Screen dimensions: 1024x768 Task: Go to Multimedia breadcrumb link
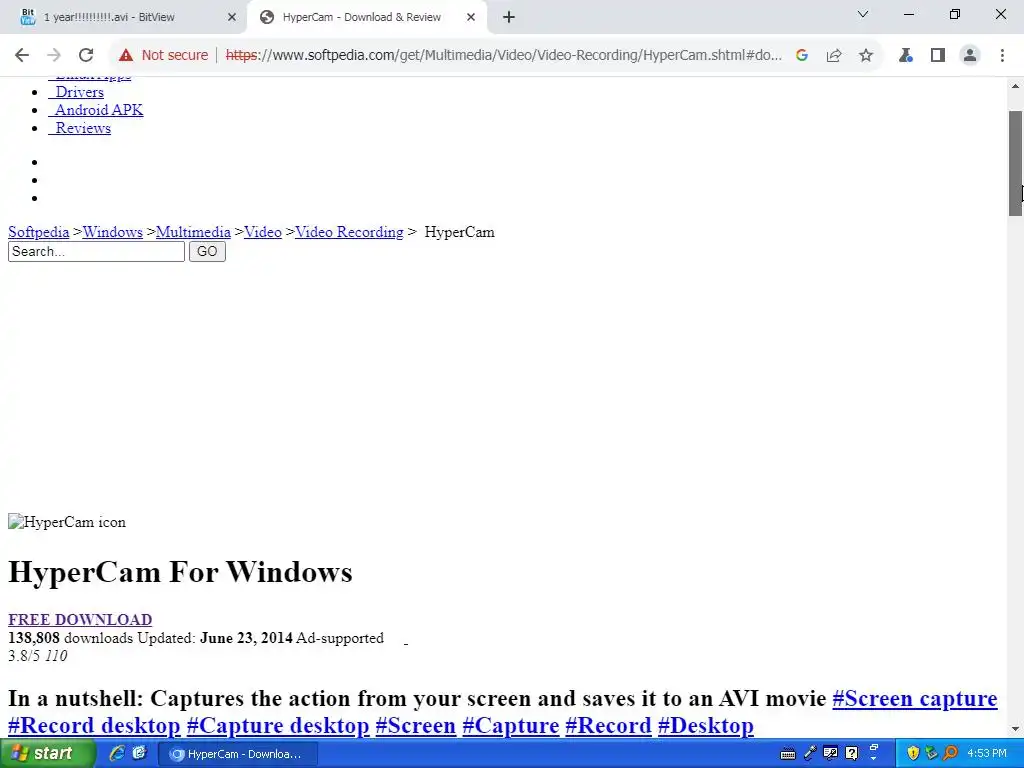click(193, 232)
